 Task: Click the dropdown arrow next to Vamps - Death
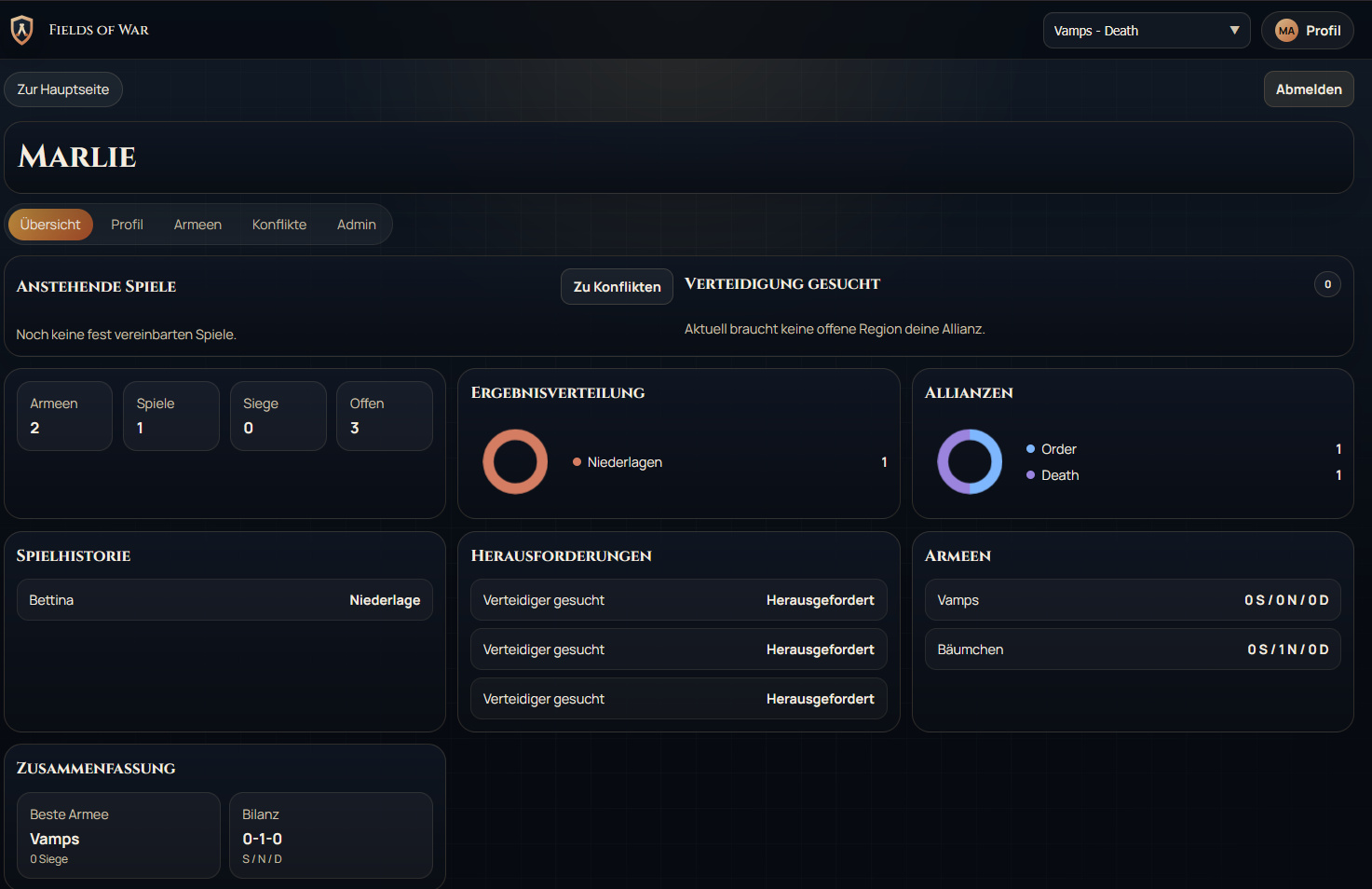coord(1234,31)
